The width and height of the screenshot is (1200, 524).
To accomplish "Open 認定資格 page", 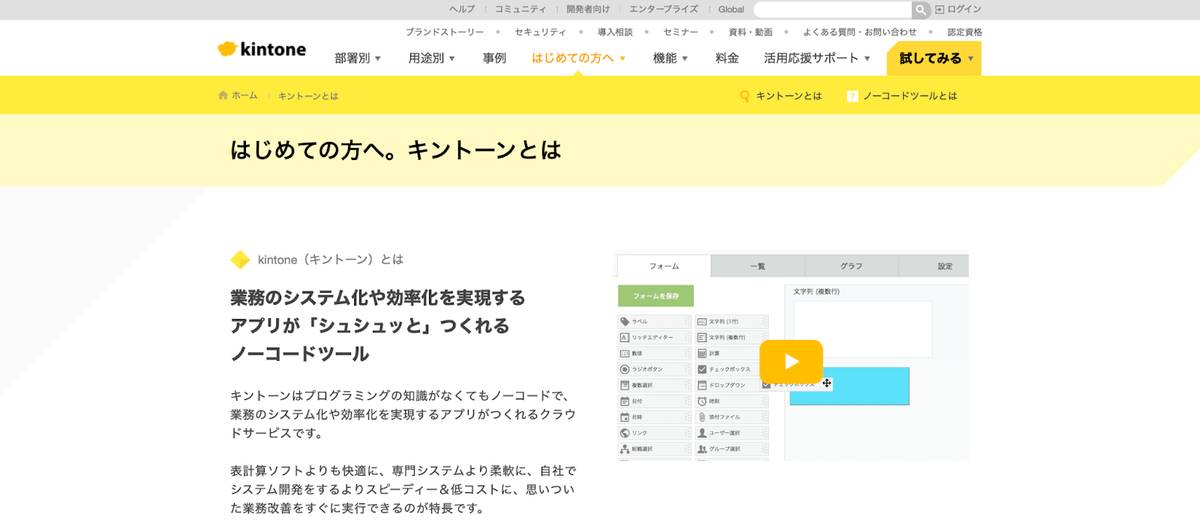I will [964, 32].
